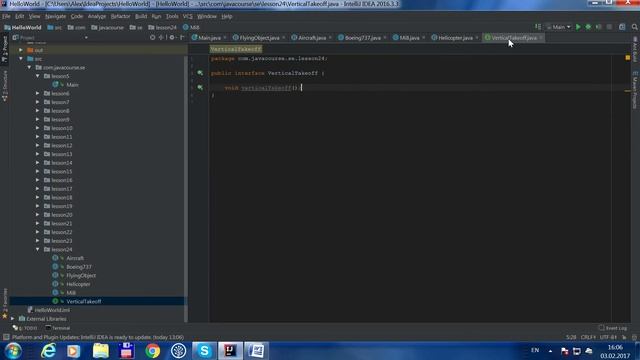The height and width of the screenshot is (360, 640).
Task: Select Aircraft class in project tree
Action: (75, 258)
